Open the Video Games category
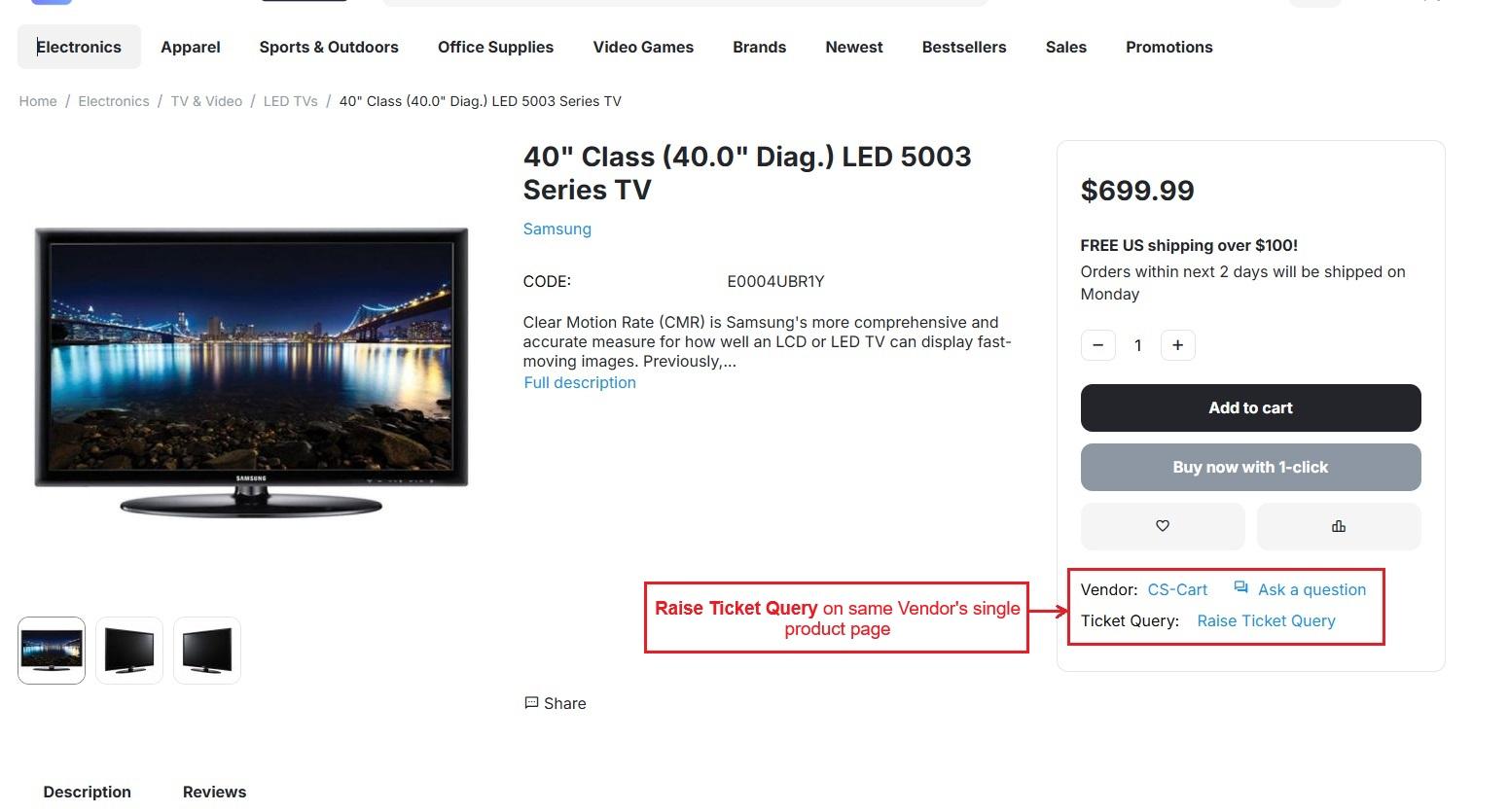This screenshot has height=812, width=1509. pyautogui.click(x=643, y=47)
